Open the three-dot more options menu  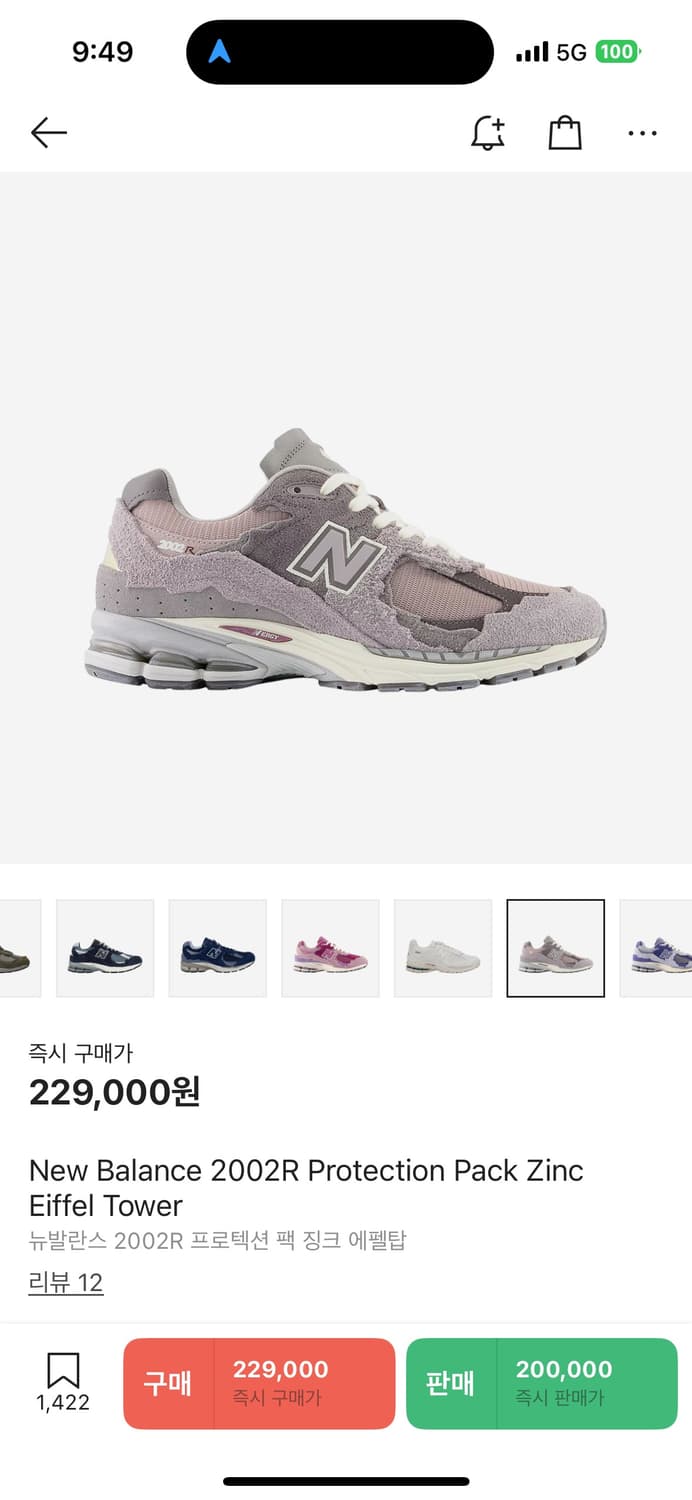[x=642, y=133]
